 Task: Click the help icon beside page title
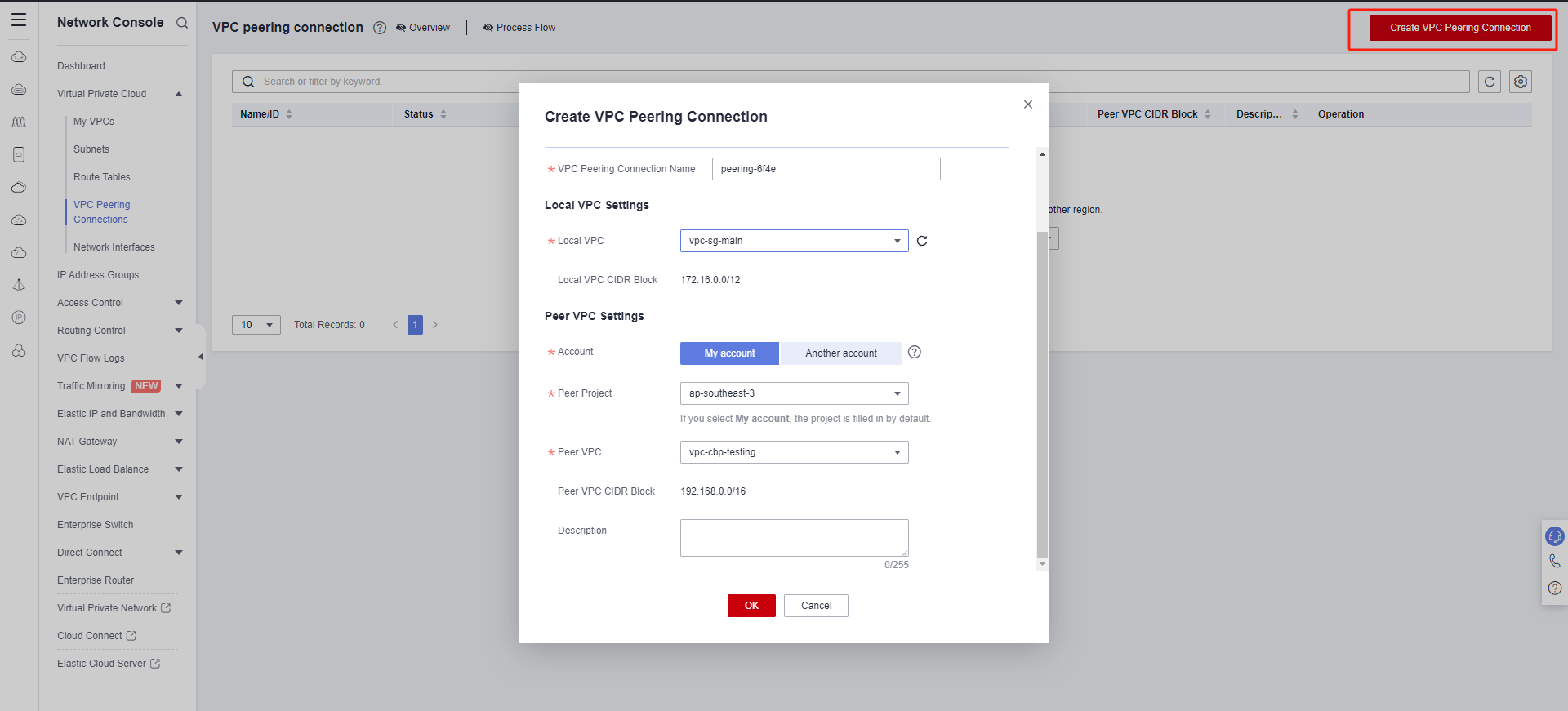click(x=380, y=28)
